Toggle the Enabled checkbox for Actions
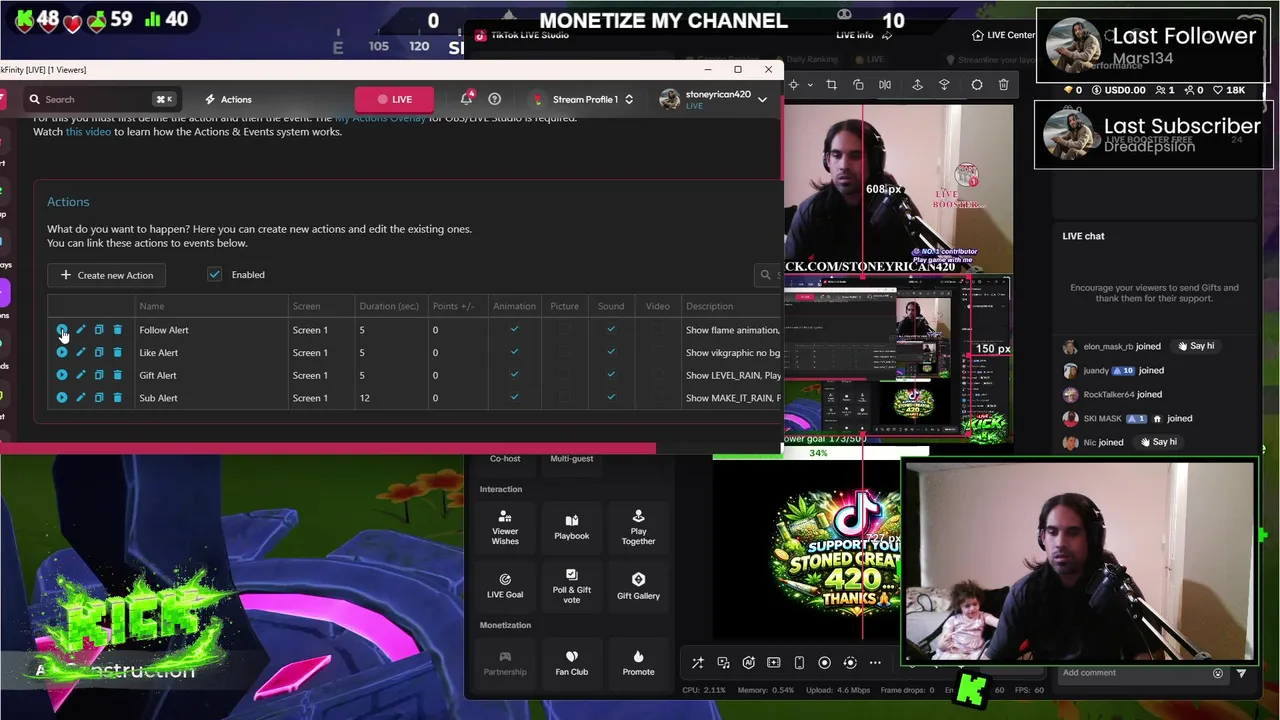The image size is (1280, 720). [214, 274]
